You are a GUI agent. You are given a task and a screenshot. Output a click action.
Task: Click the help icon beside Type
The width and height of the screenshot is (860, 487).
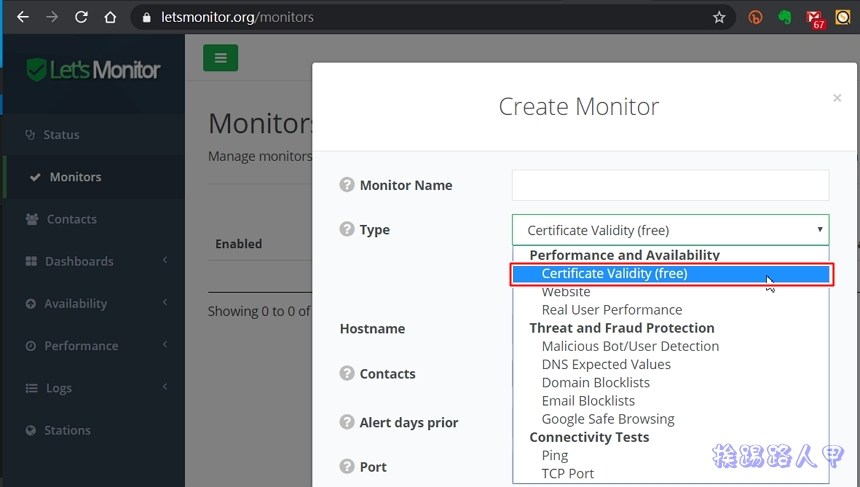click(x=347, y=229)
